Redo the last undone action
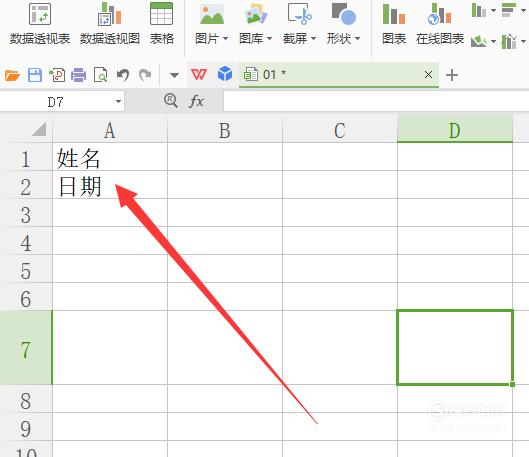 click(x=145, y=75)
